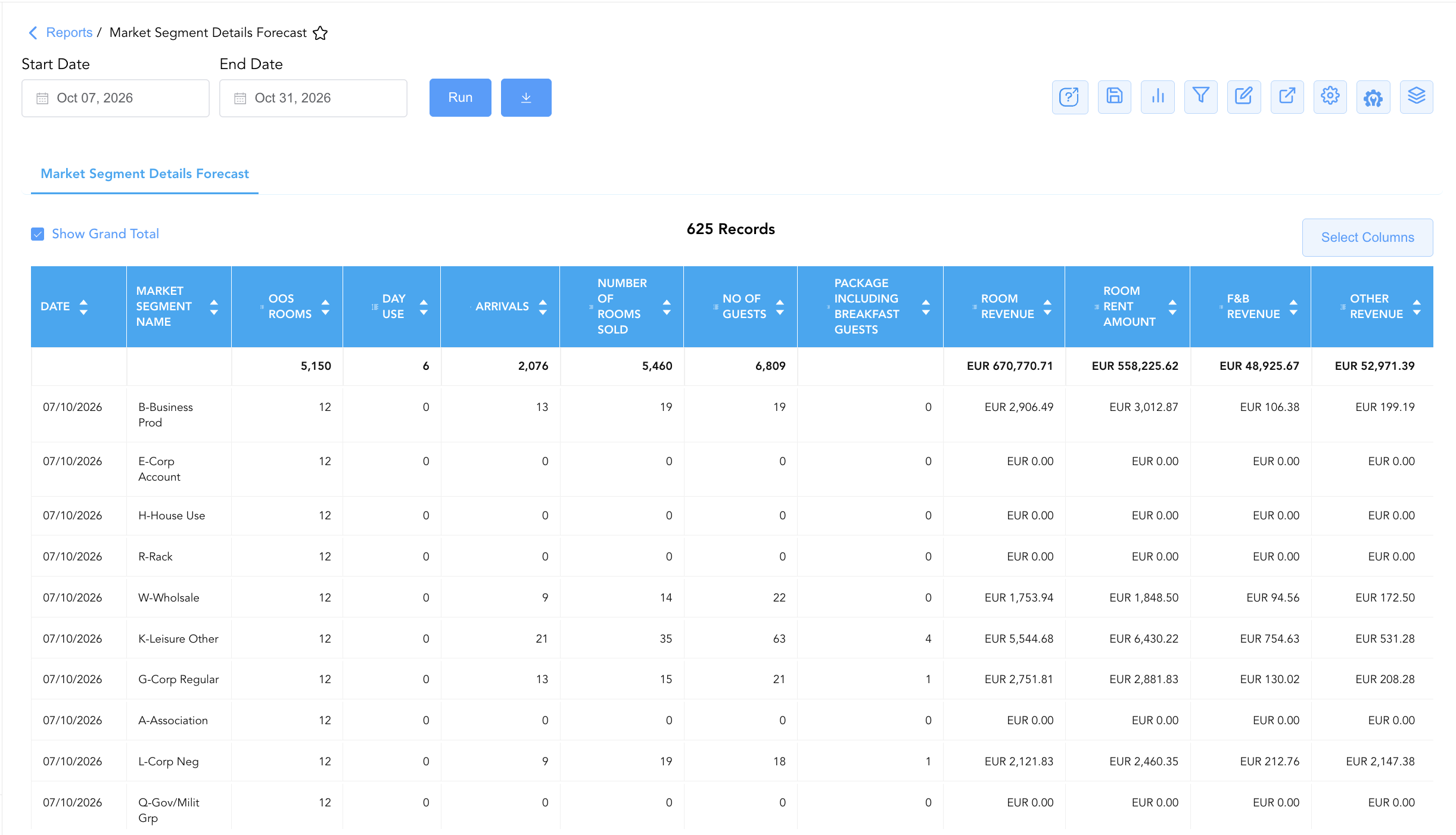The width and height of the screenshot is (1456, 835).
Task: Click the K-Leisure Other segment cell
Action: point(178,638)
